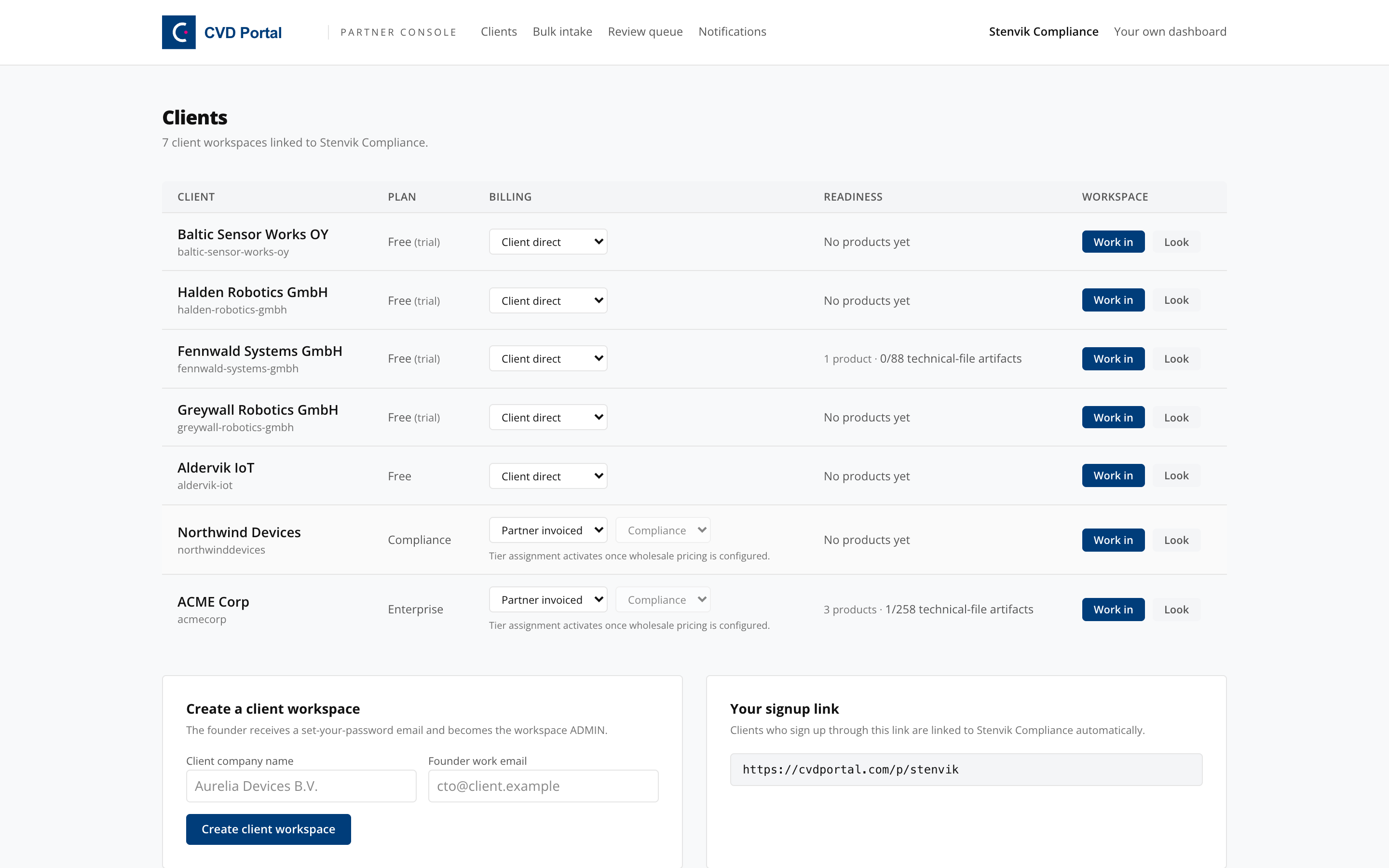Click the ACME Corp name
Image resolution: width=1389 pixels, height=868 pixels.
pyautogui.click(x=213, y=602)
